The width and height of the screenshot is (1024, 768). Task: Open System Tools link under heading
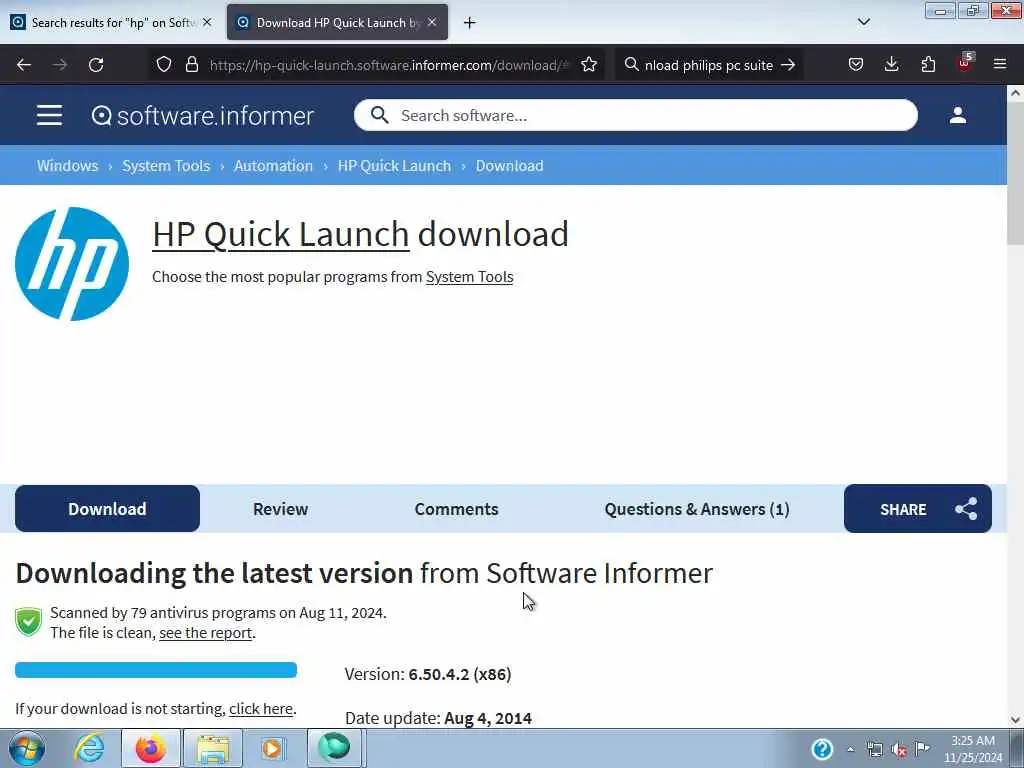point(470,277)
